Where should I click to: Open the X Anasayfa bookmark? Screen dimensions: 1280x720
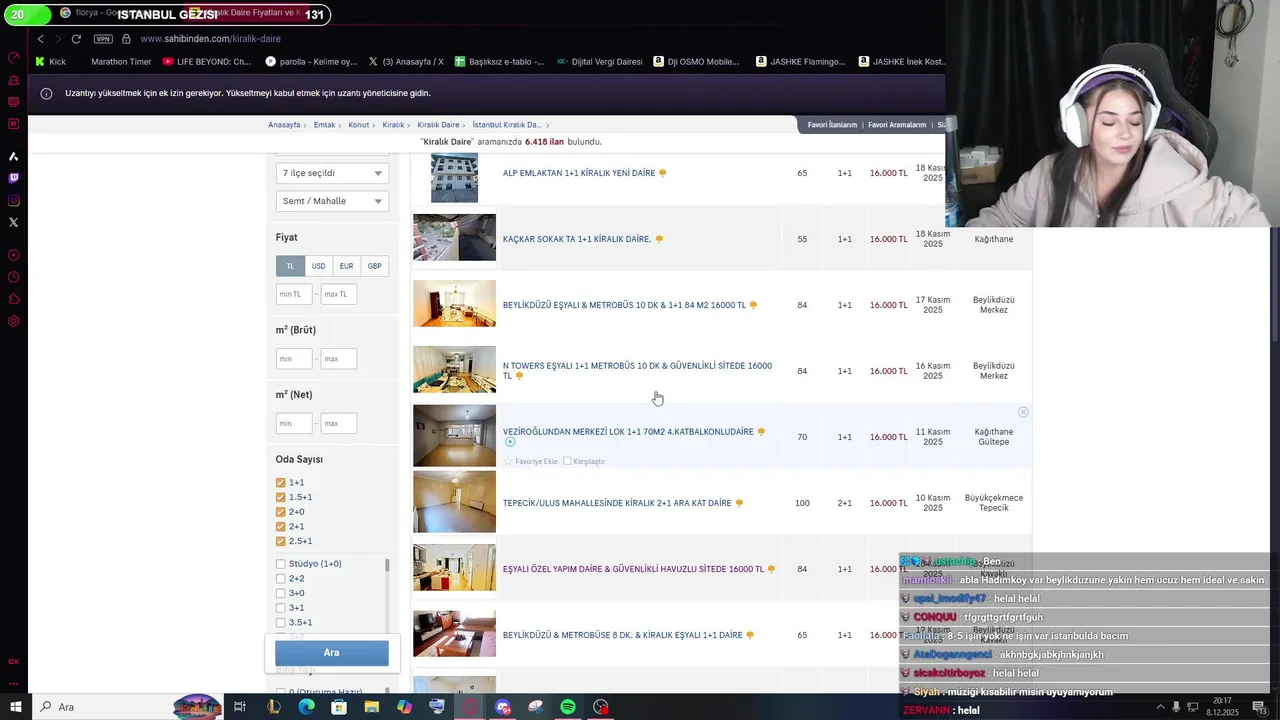[x=406, y=61]
